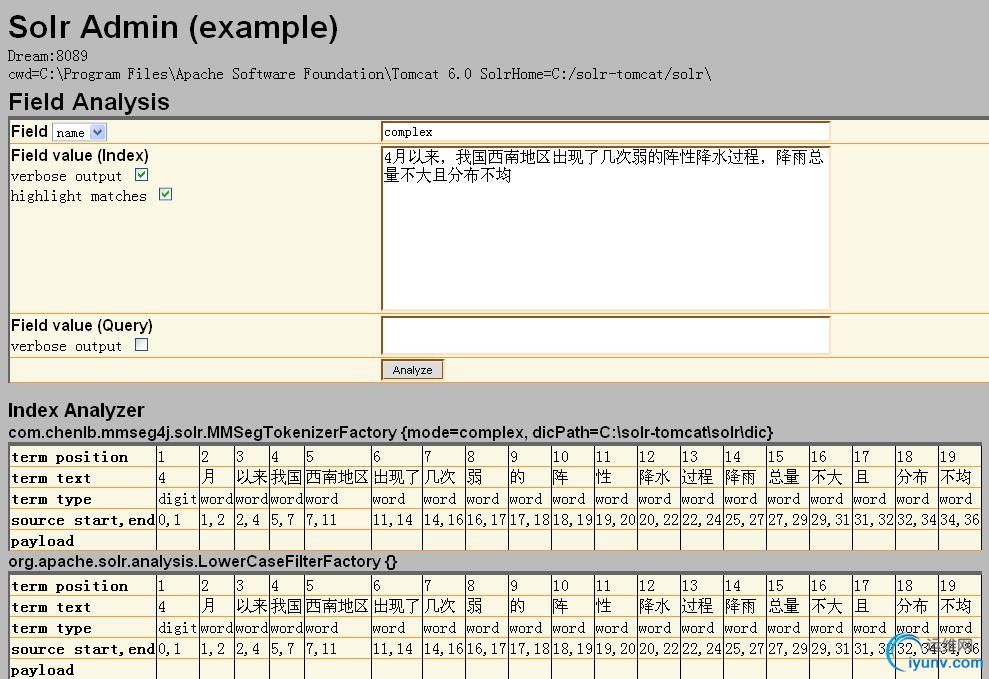Click "term type" label in MMSegTokenizerFactory table
Screen dimensions: 989x679
click(51, 499)
